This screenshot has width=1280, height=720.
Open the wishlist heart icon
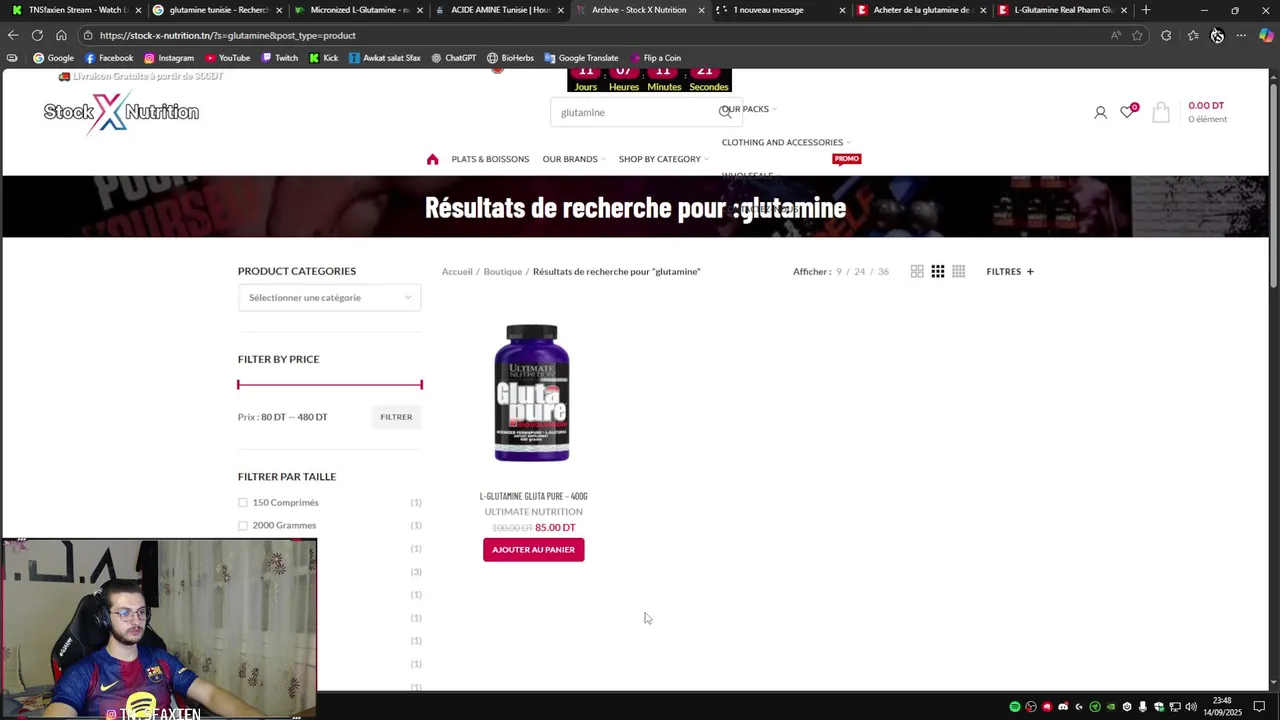(x=1127, y=112)
